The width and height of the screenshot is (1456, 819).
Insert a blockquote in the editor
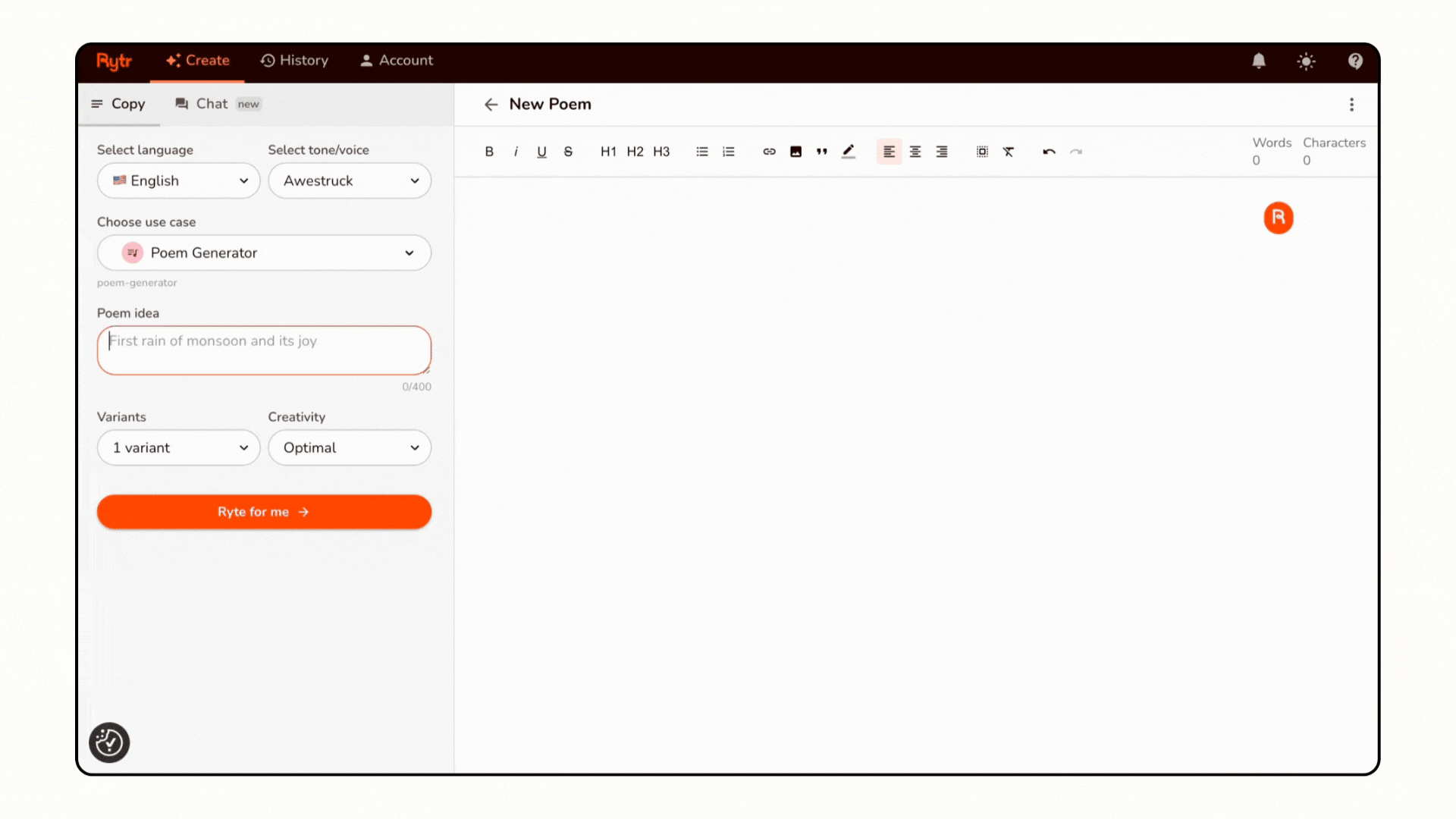[821, 151]
